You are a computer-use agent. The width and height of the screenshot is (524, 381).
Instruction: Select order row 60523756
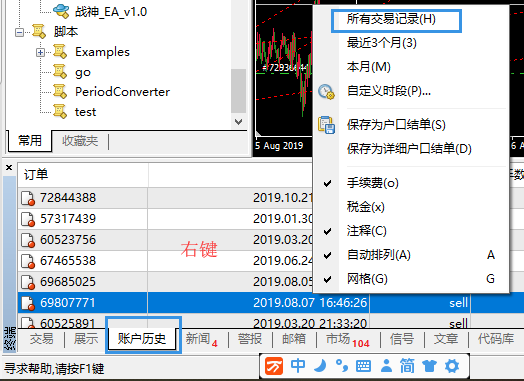pyautogui.click(x=68, y=240)
